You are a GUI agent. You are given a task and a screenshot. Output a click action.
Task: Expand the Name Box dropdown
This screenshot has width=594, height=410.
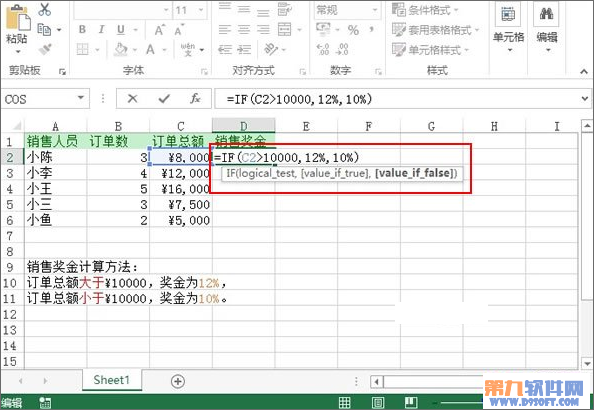click(x=81, y=98)
